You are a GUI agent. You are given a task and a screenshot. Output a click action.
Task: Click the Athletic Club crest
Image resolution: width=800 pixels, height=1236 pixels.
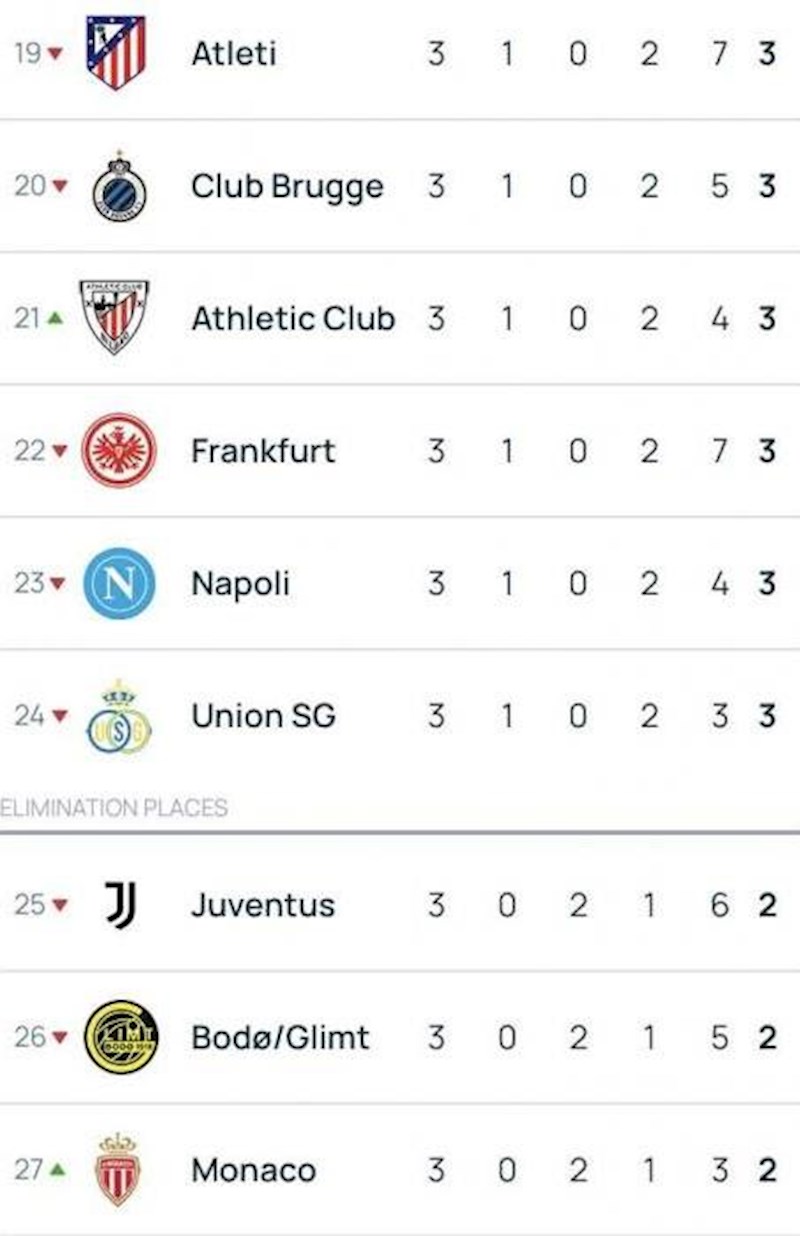114,317
